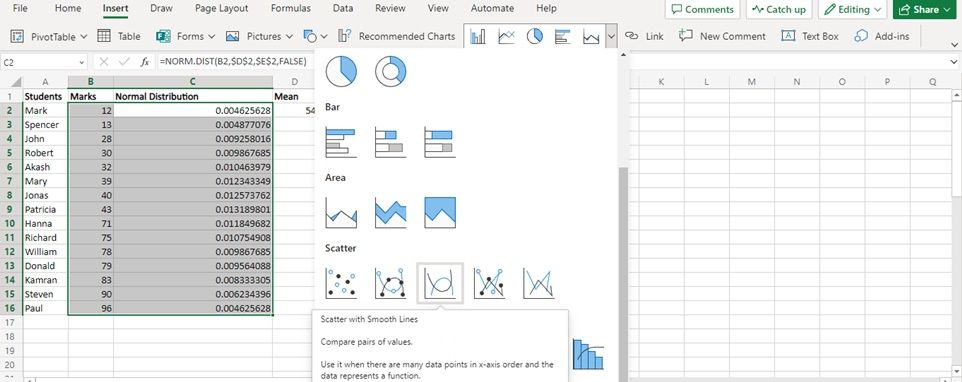Select the basic Area chart
Screen dimensions: 962x382
[341, 213]
